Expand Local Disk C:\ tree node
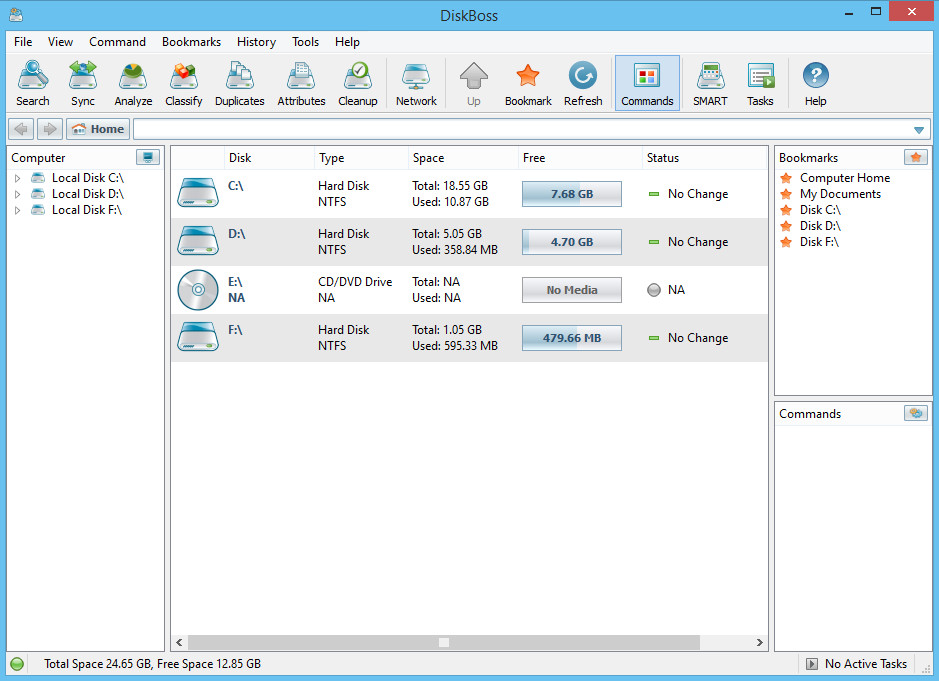 [x=17, y=178]
